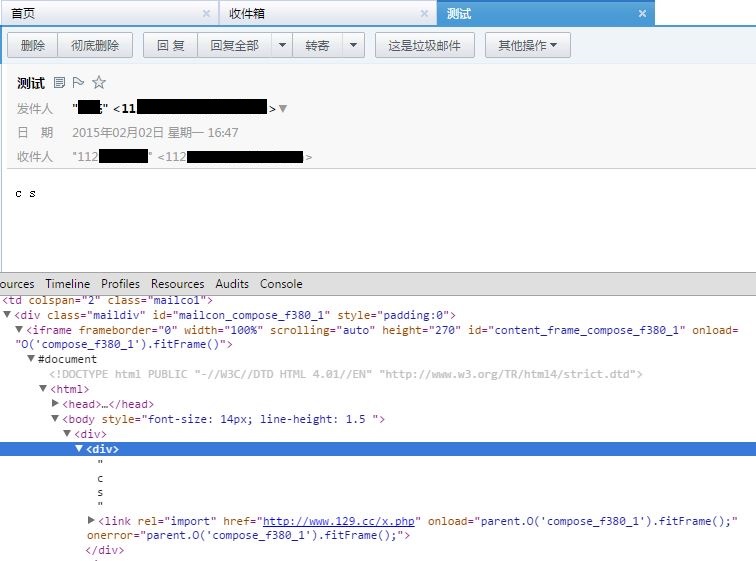Close the 收件箱 tab
The width and height of the screenshot is (756, 561).
(x=424, y=13)
